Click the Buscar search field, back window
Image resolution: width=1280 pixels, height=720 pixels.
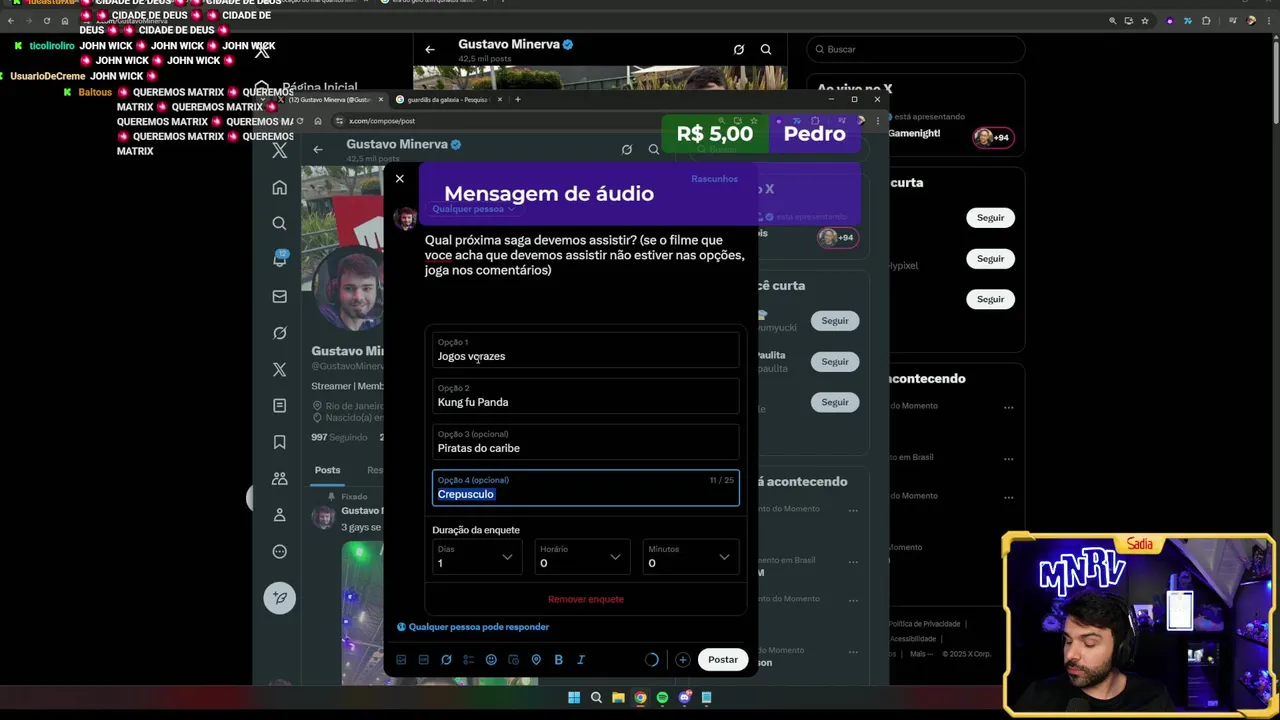916,49
